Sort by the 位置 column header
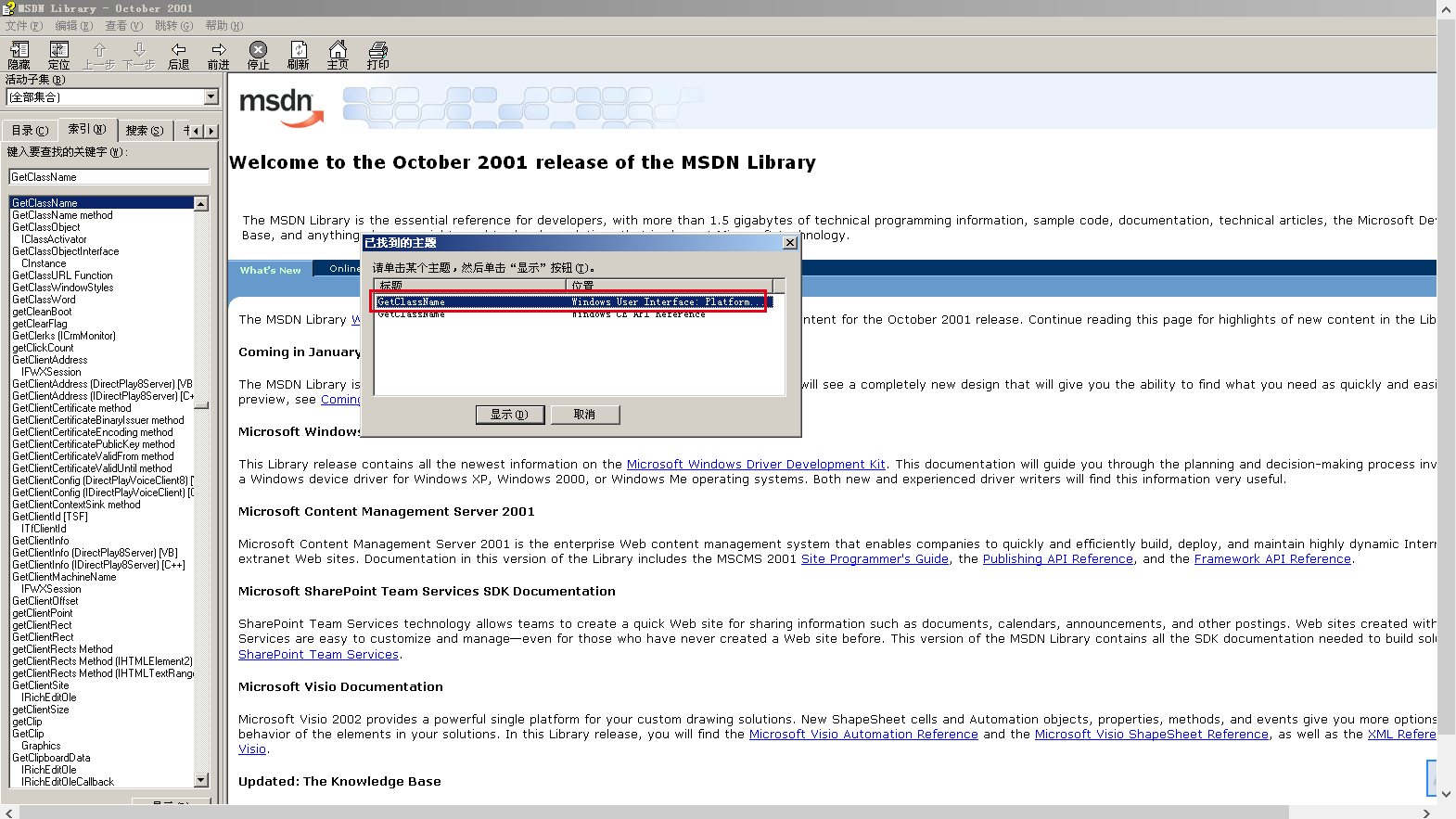1456x819 pixels. (x=670, y=286)
